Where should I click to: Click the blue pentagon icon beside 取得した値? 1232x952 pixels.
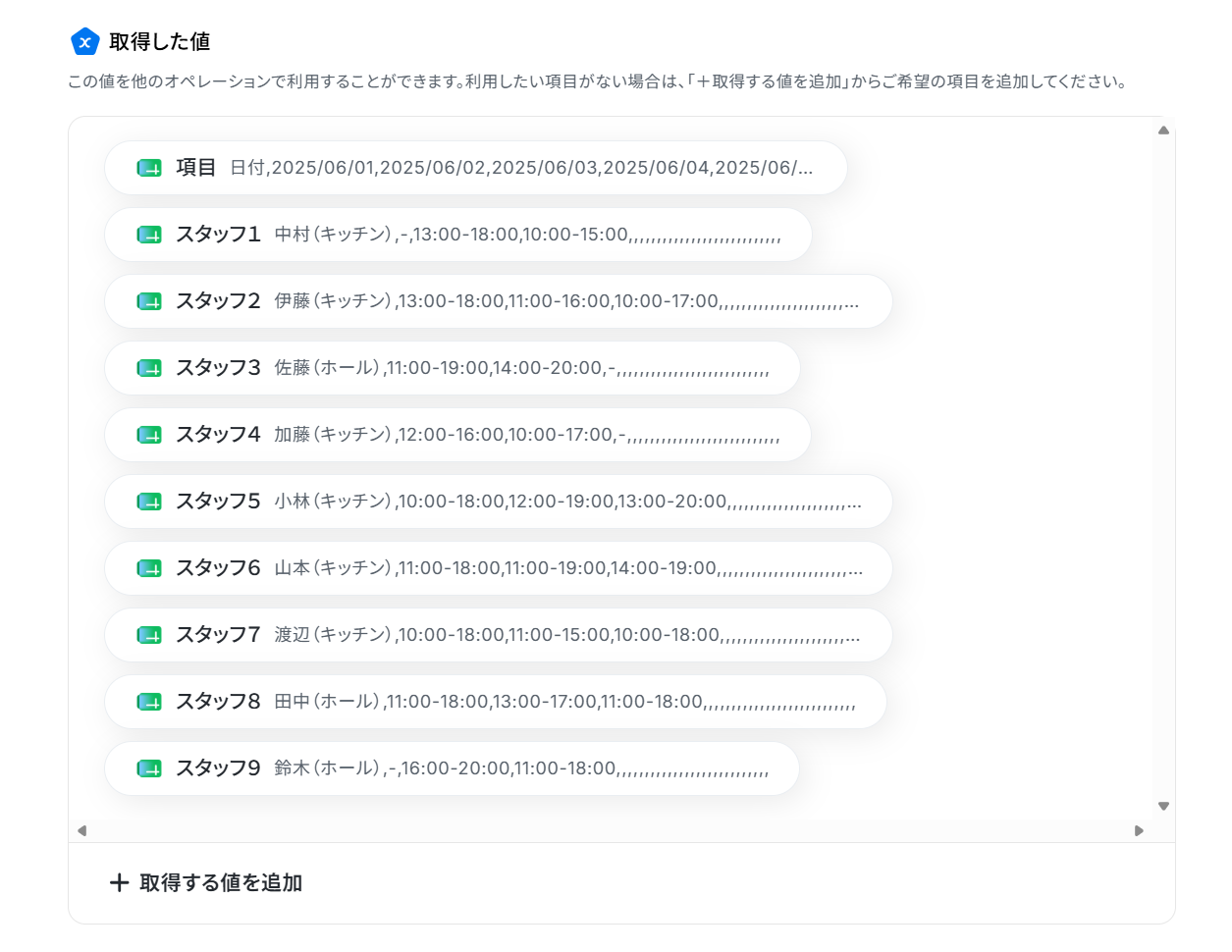click(85, 41)
